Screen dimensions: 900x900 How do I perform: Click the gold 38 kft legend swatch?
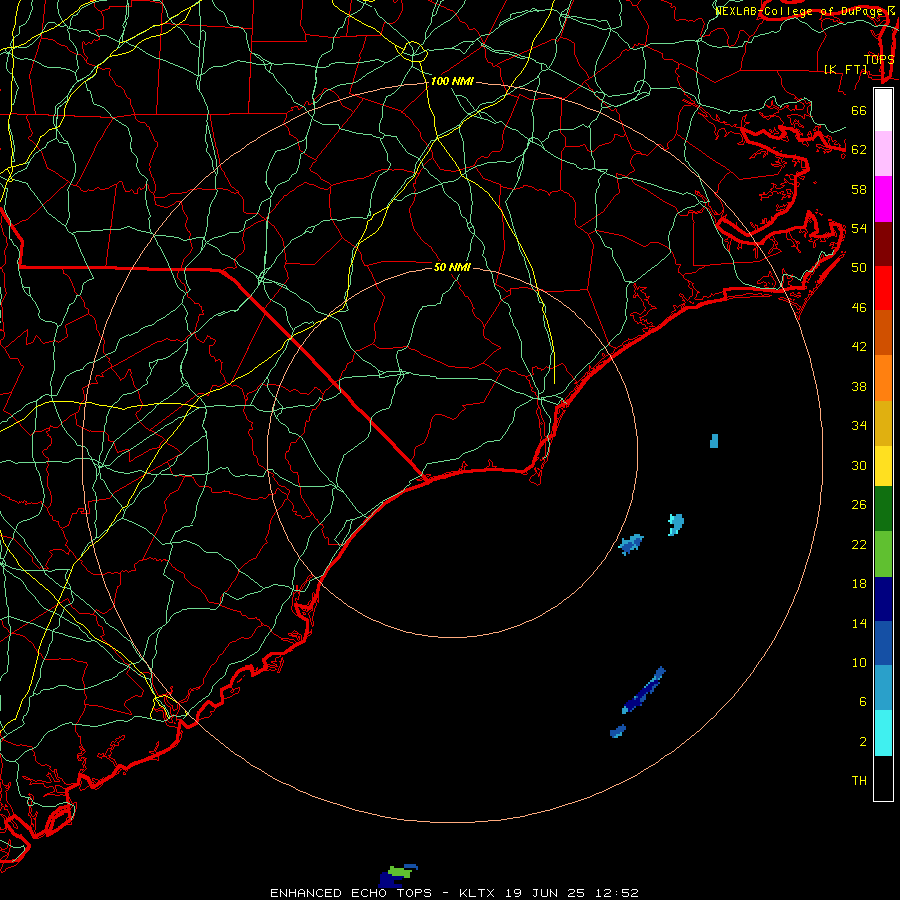(883, 423)
